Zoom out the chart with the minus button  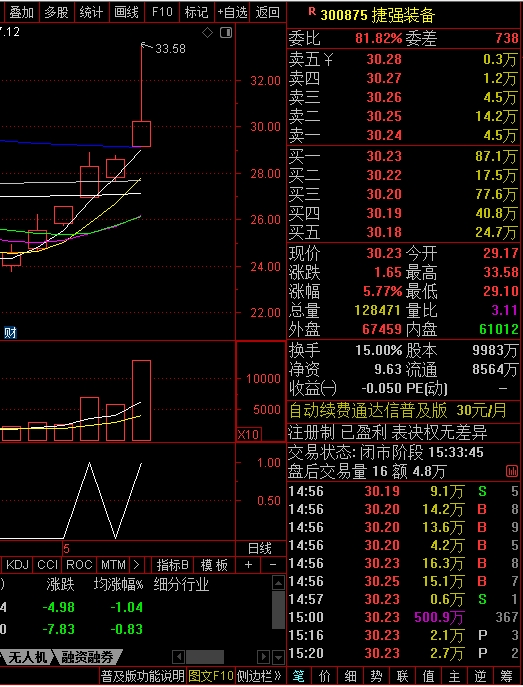coord(273,565)
